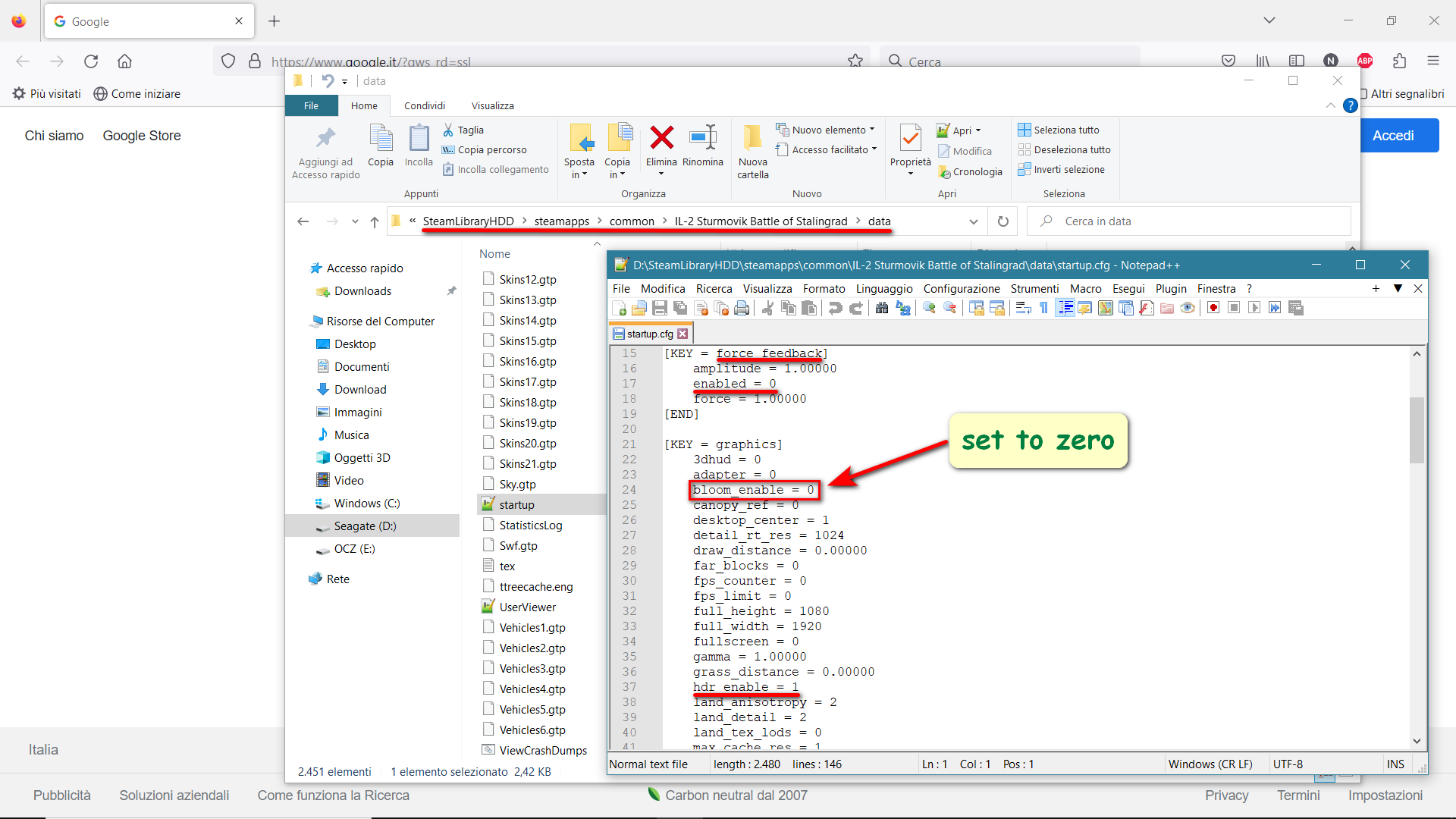
Task: Click the Notepad++ vertical scrollbar thumb
Action: tap(1417, 428)
